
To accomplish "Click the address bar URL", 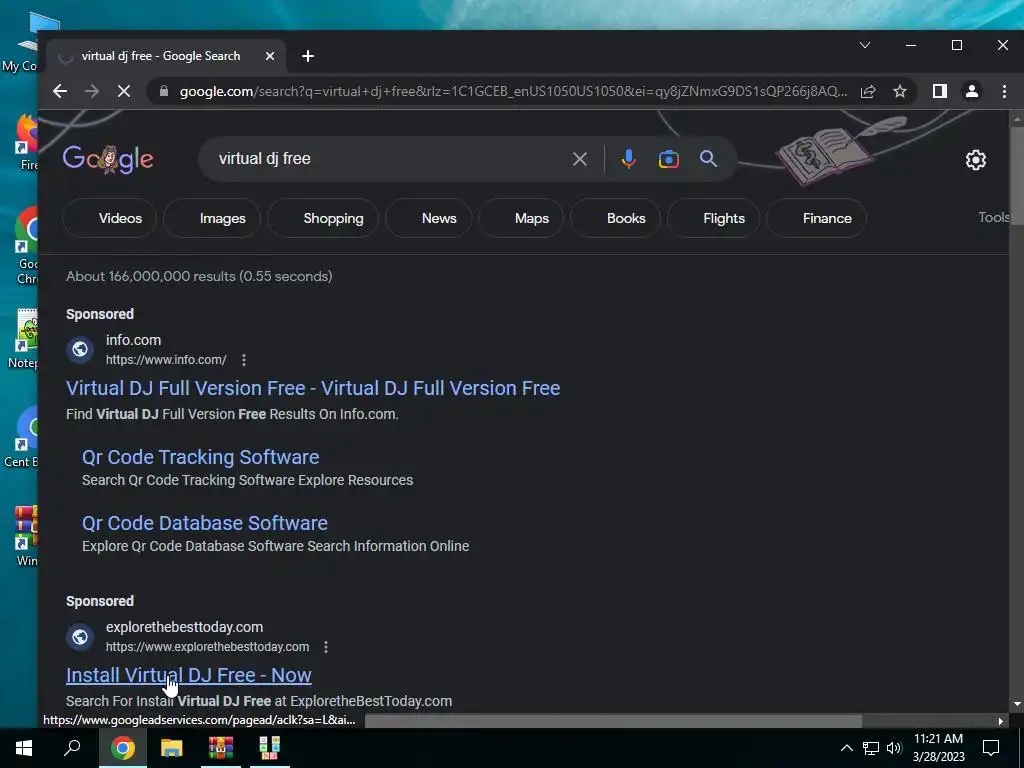I will pos(513,91).
